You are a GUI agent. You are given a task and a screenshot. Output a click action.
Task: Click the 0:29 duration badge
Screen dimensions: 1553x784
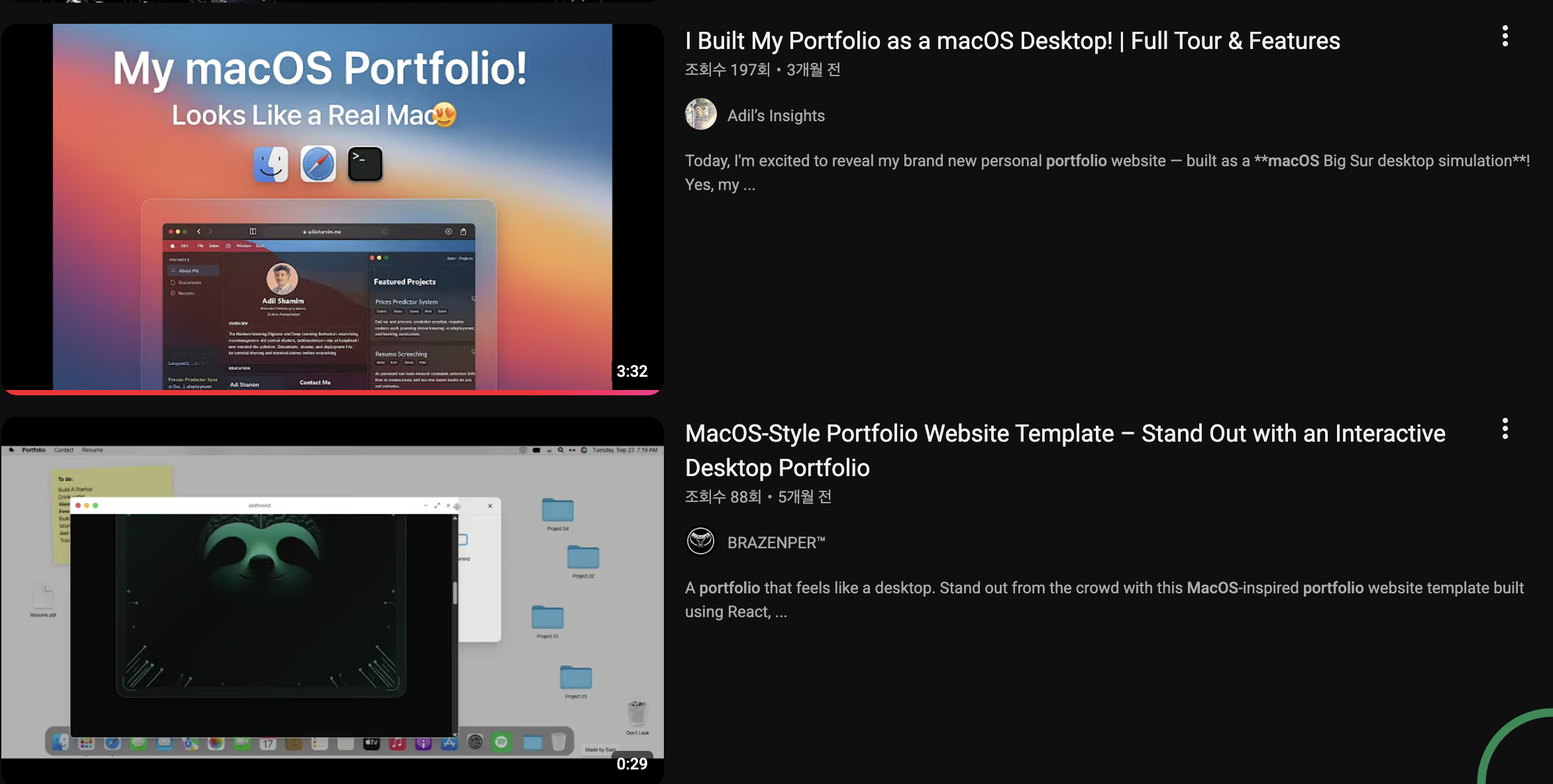pyautogui.click(x=631, y=763)
